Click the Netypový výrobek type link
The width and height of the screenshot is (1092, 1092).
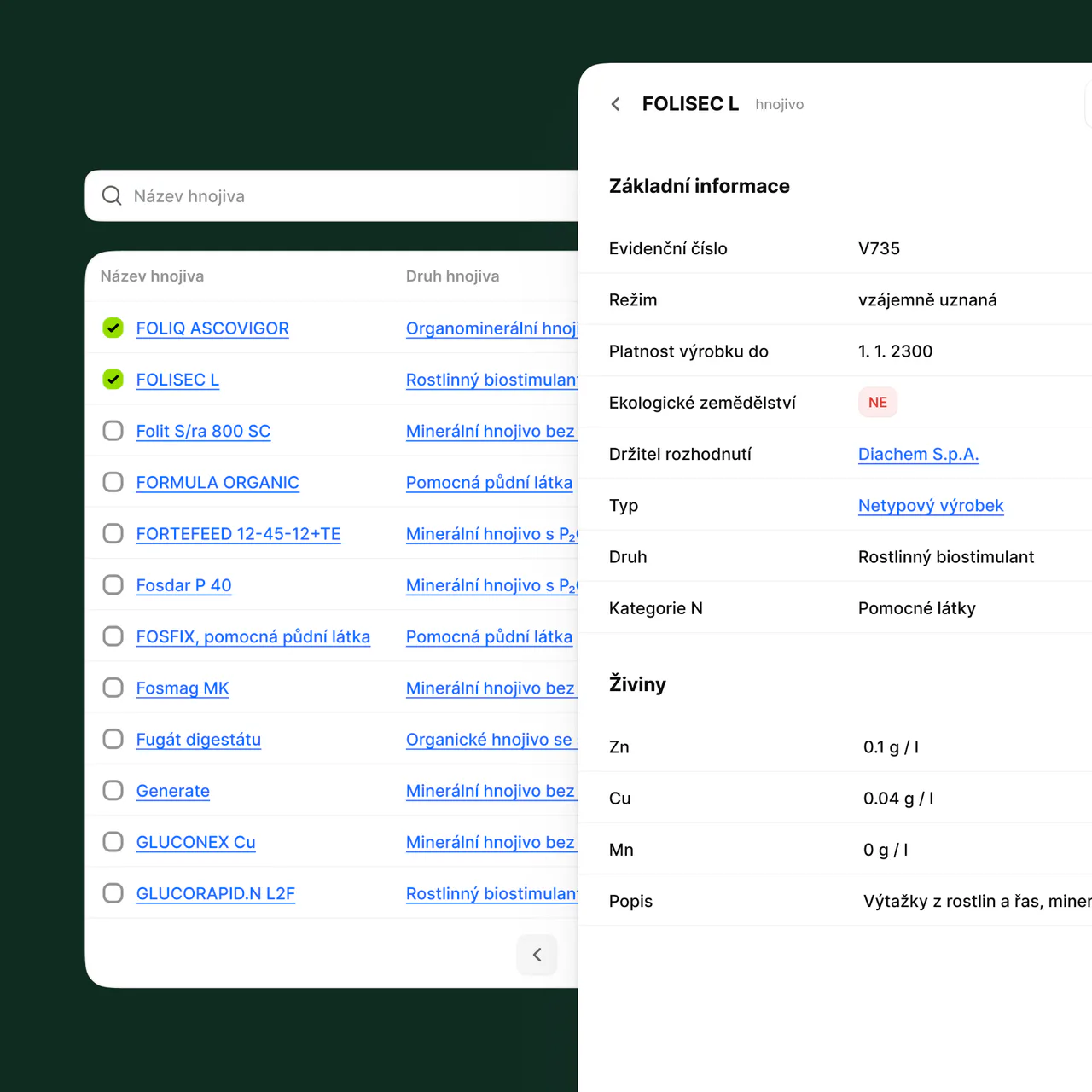(x=931, y=505)
